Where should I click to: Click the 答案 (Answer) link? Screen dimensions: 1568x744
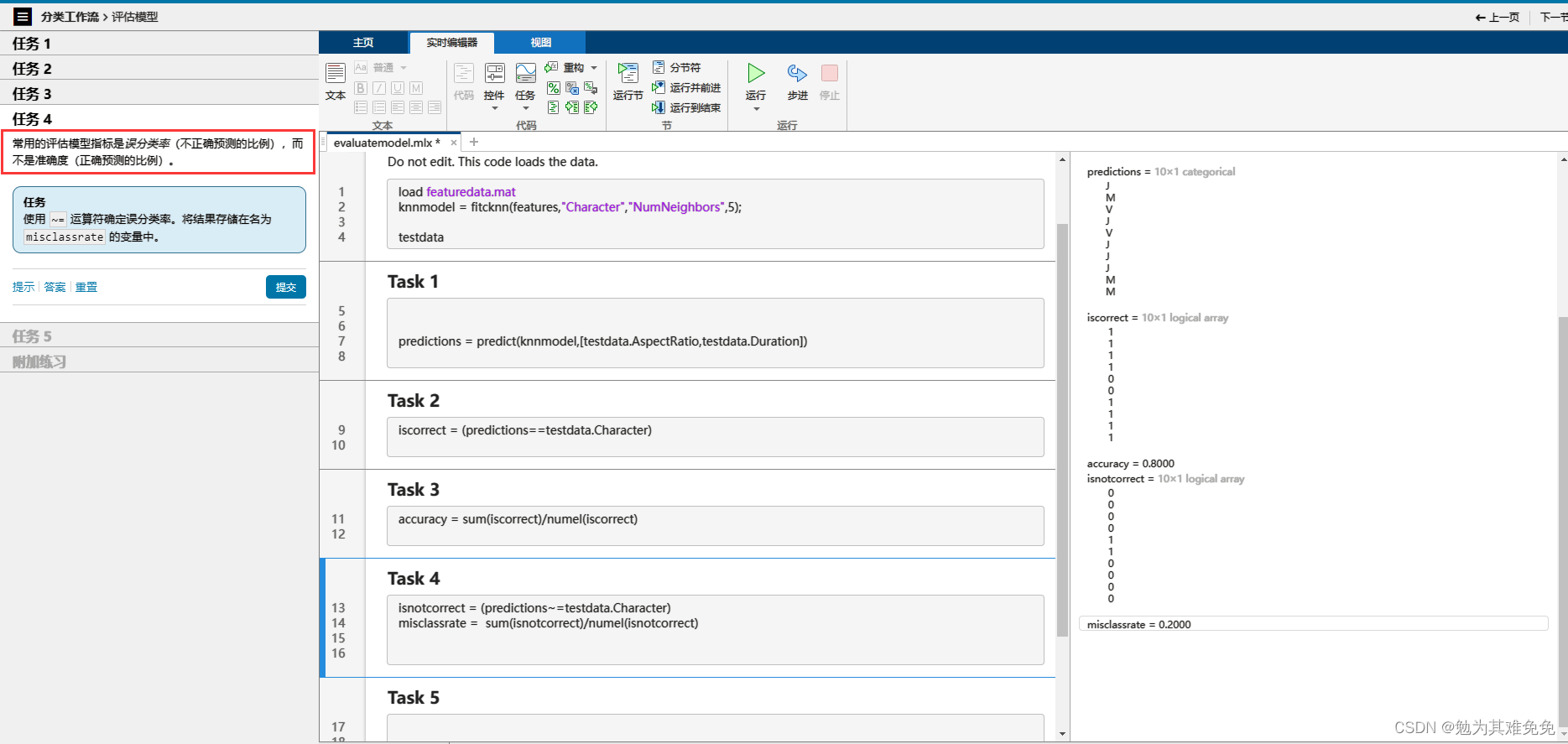(x=55, y=287)
